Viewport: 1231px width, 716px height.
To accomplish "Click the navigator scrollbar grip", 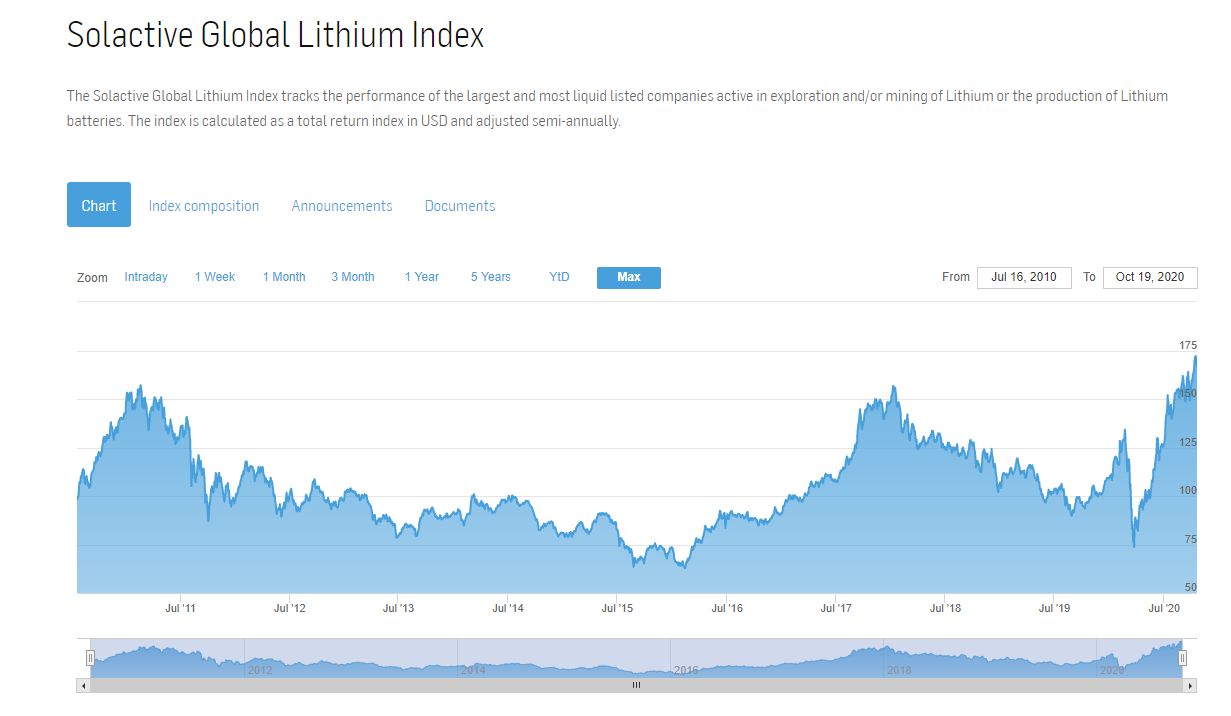I will tap(636, 686).
